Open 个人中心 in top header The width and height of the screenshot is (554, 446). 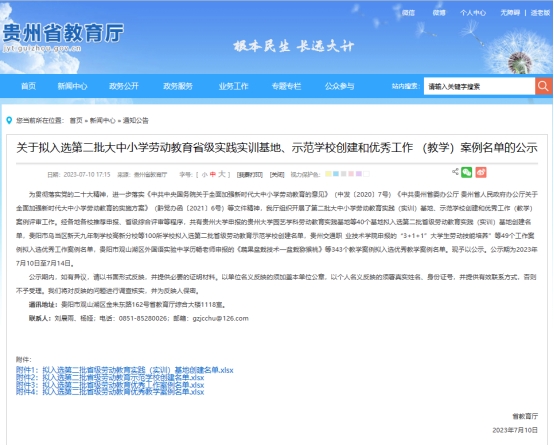[x=473, y=13]
